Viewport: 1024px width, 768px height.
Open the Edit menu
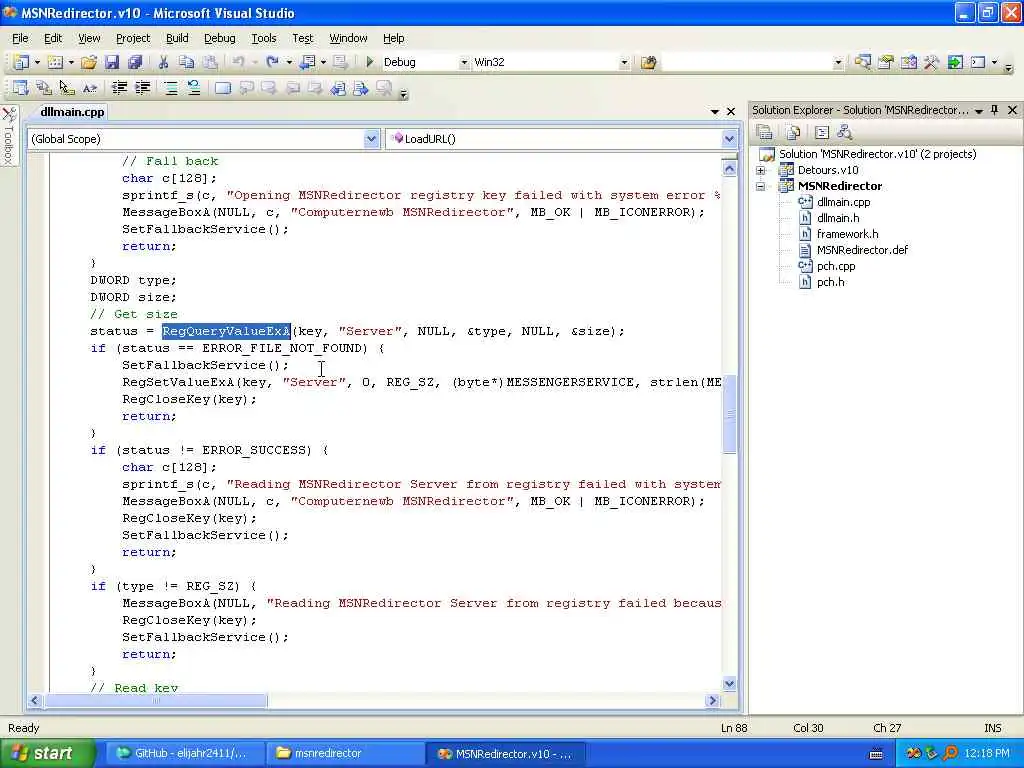(x=53, y=38)
